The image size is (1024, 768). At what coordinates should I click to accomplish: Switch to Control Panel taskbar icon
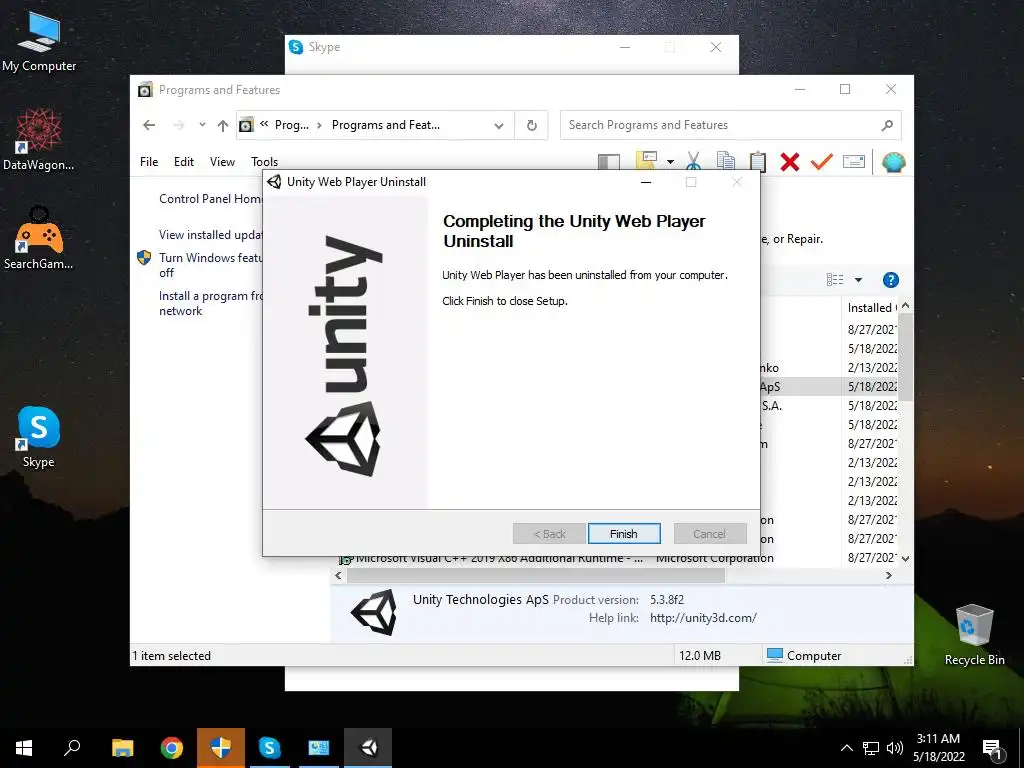coord(319,748)
